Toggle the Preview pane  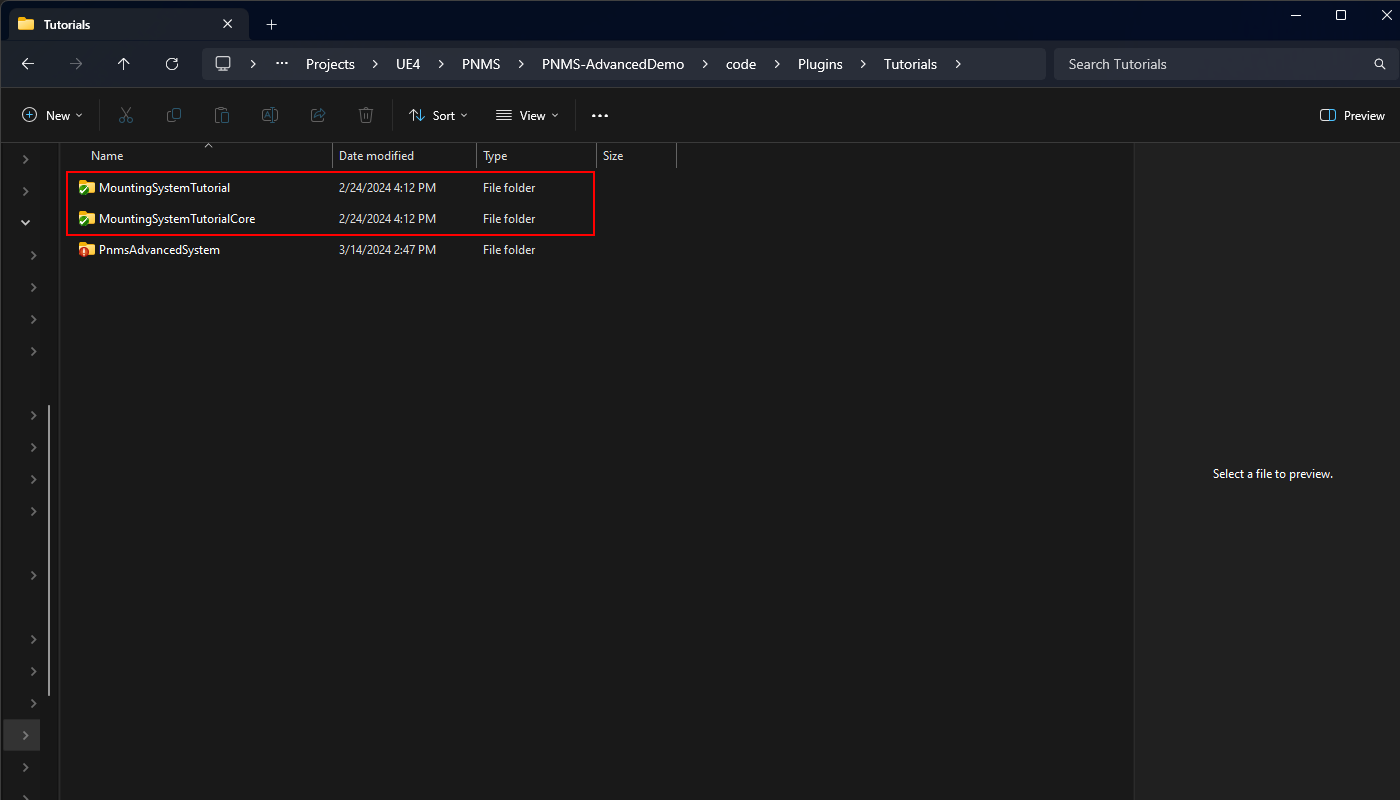tap(1352, 116)
